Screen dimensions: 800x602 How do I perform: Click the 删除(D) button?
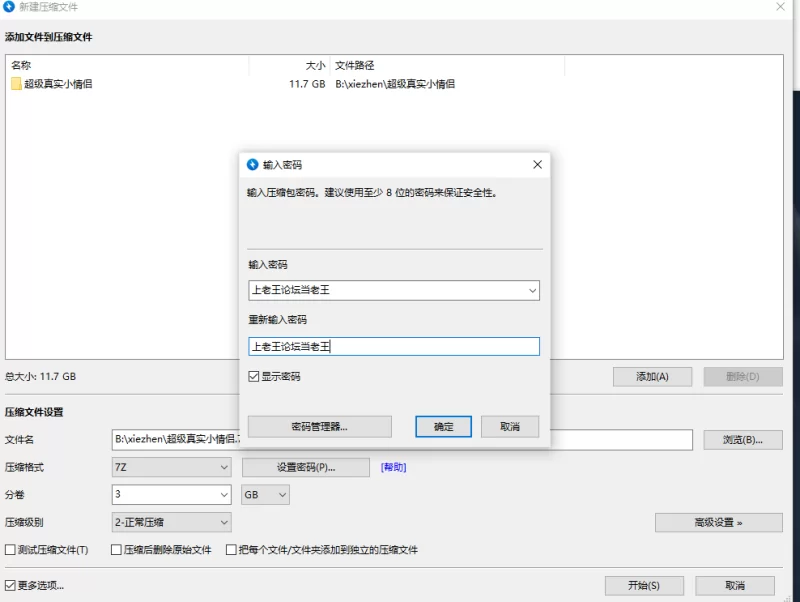(x=743, y=377)
